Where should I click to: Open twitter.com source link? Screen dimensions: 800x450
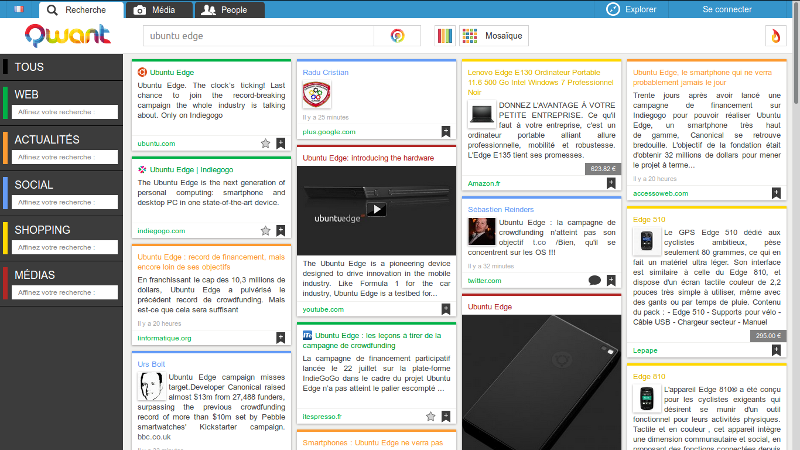coord(485,280)
